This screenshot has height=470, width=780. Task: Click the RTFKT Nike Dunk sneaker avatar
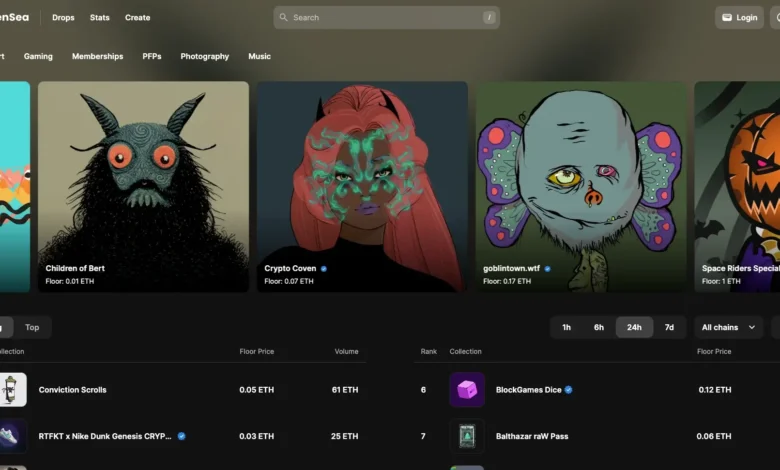pyautogui.click(x=13, y=436)
